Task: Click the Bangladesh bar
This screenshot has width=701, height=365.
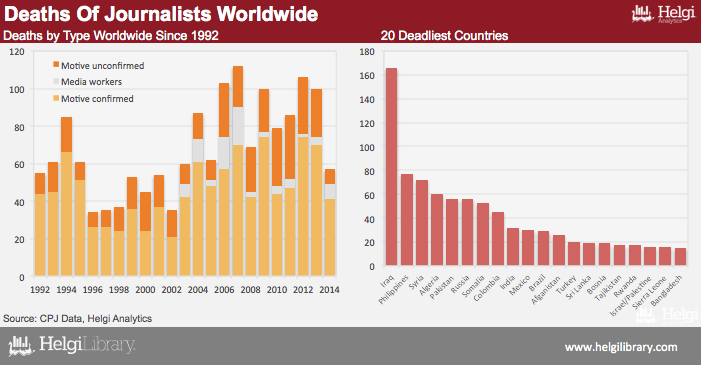Action: point(680,257)
